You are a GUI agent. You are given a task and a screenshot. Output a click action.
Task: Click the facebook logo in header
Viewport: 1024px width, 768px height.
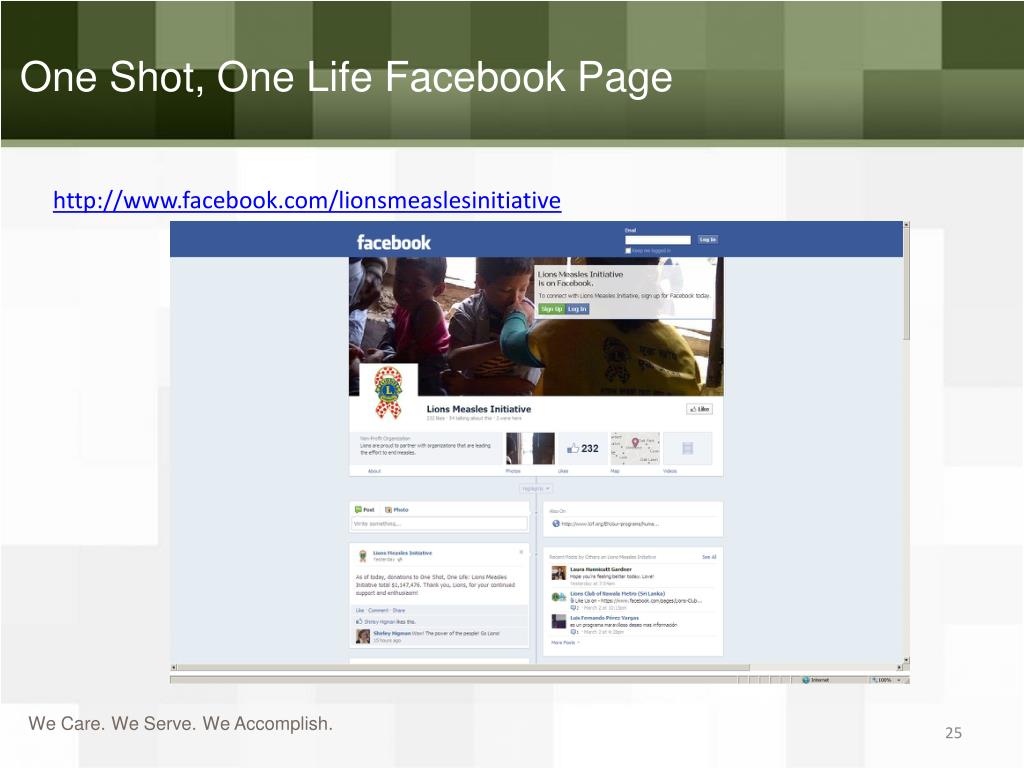[394, 243]
